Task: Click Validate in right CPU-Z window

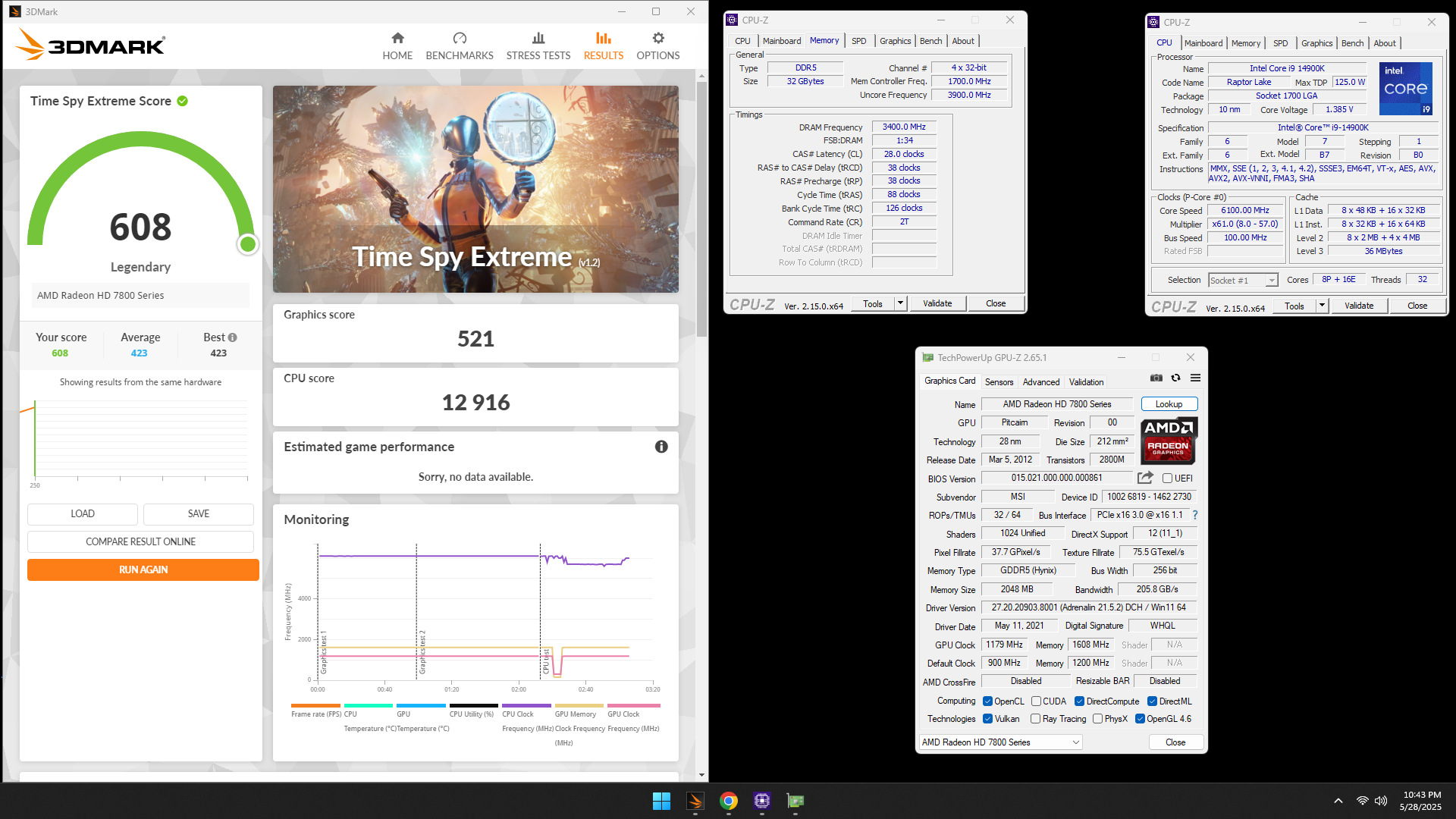Action: (1359, 306)
